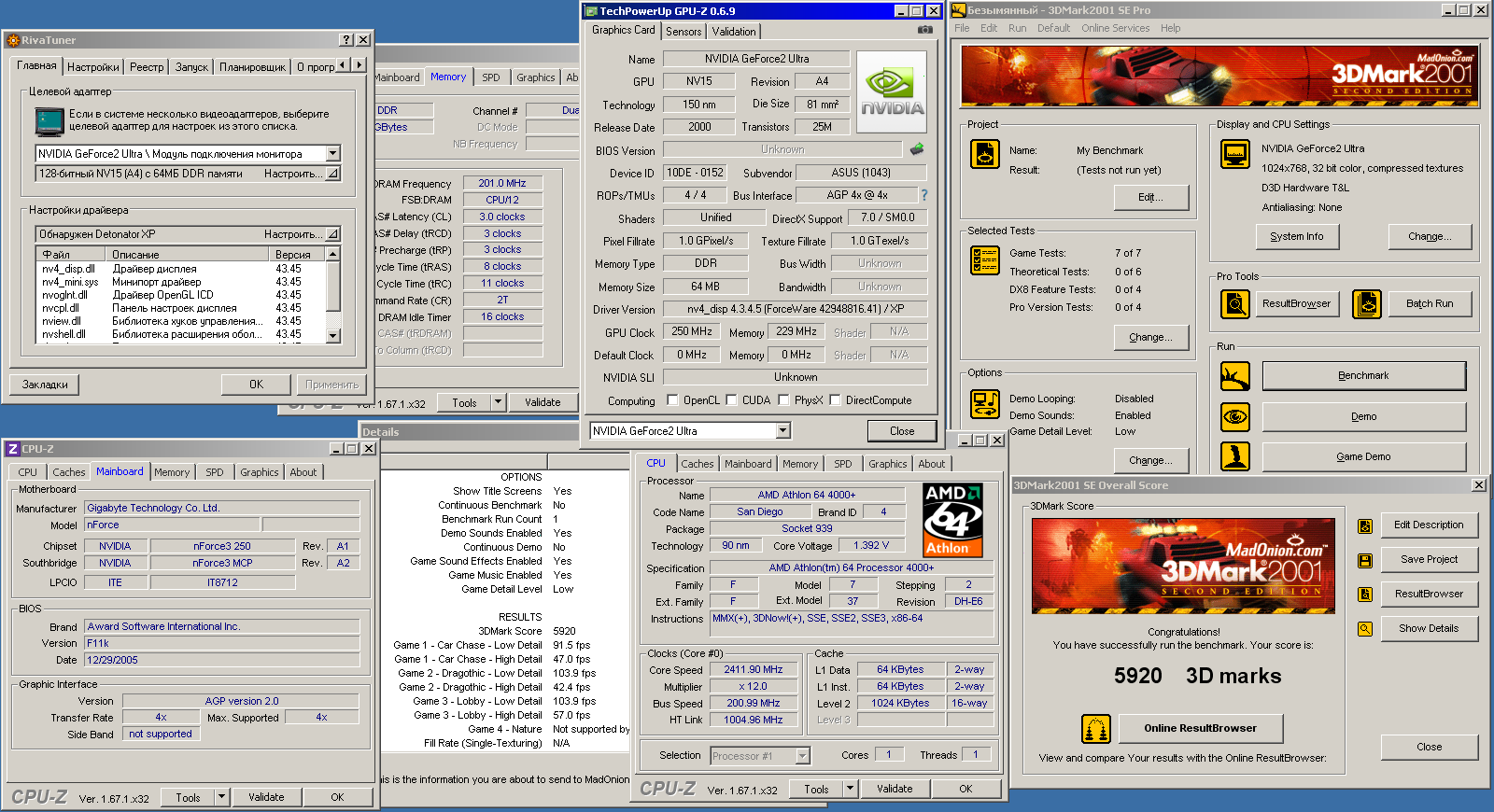The height and width of the screenshot is (812, 1494).
Task: Click the System Info button
Action: [x=1296, y=237]
